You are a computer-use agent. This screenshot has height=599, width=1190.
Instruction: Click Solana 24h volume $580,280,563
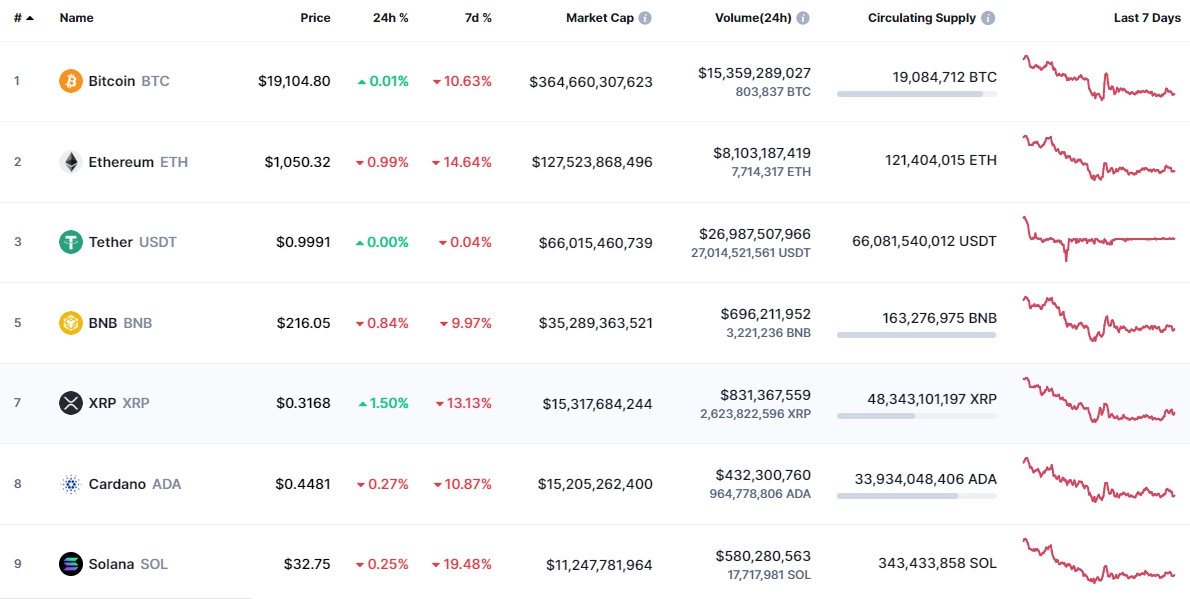coord(763,556)
